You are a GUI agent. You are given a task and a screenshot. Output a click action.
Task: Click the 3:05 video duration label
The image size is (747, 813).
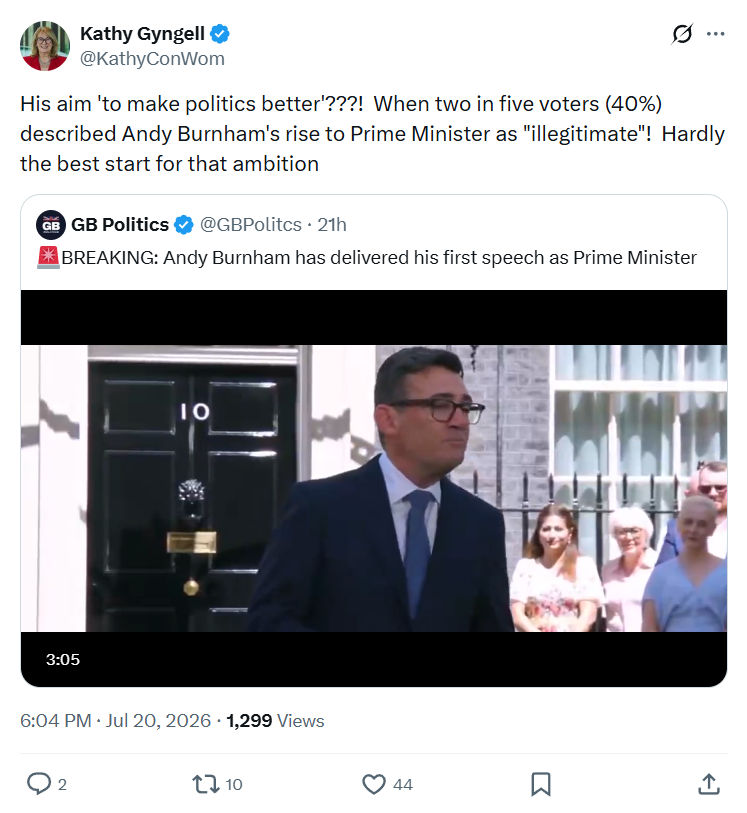pyautogui.click(x=63, y=659)
